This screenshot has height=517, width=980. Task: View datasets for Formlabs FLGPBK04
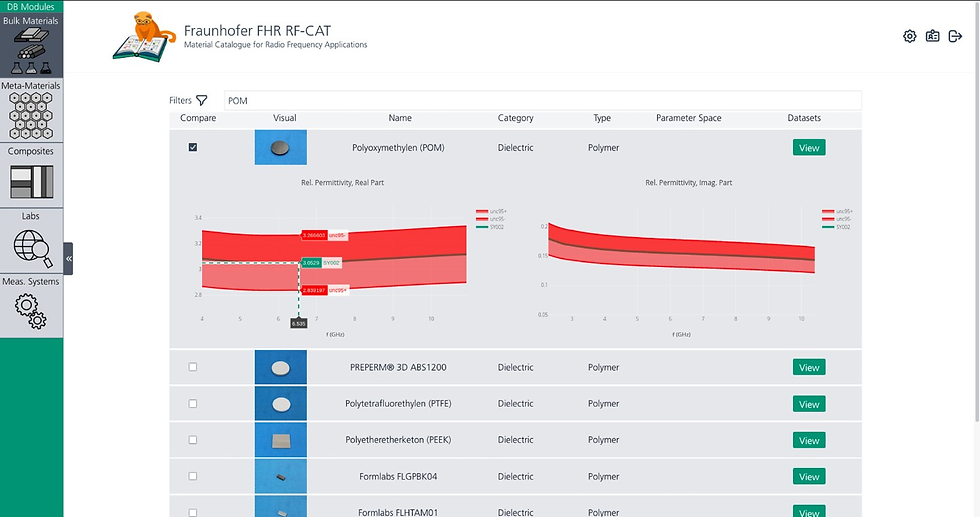809,476
